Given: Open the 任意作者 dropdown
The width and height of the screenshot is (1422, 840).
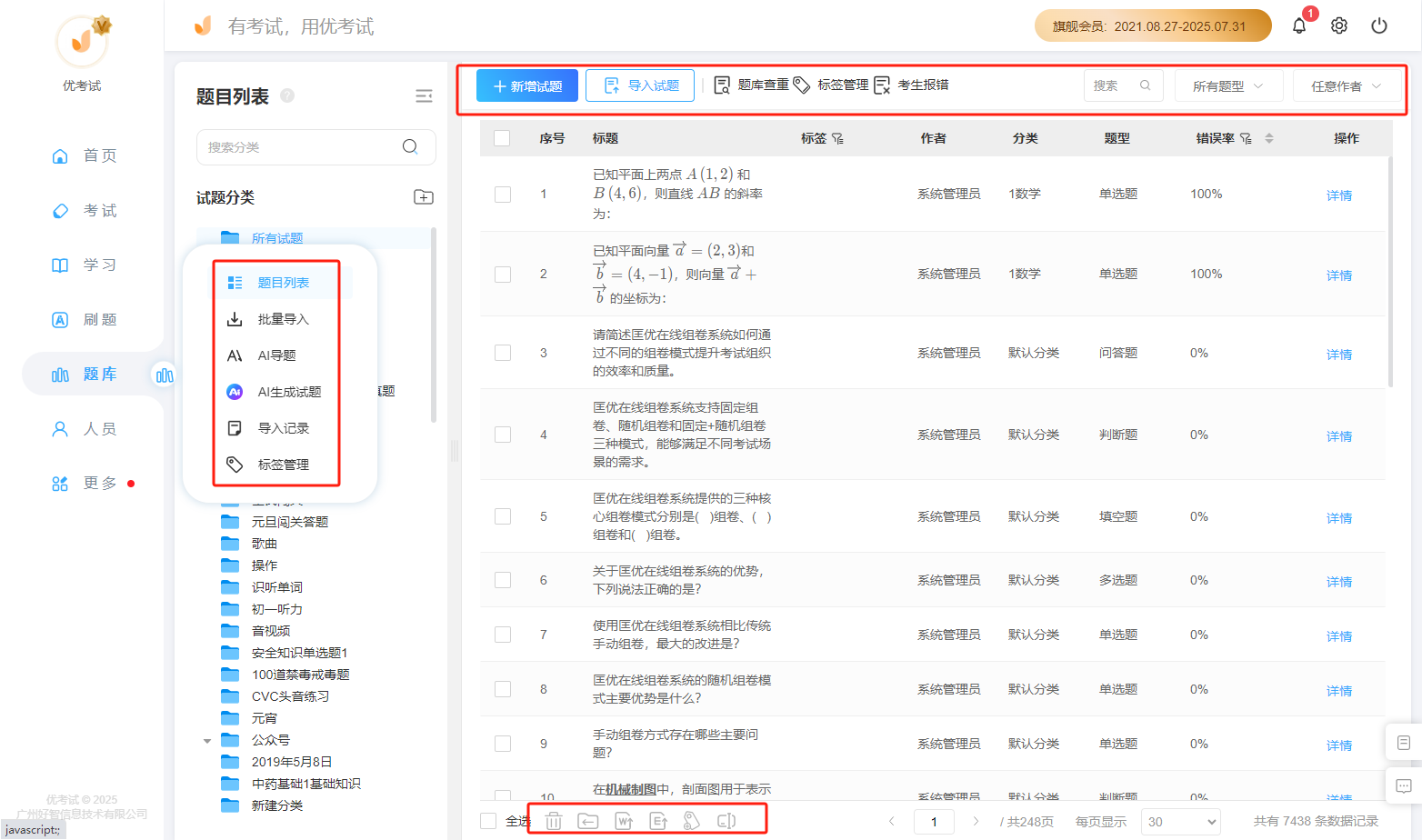Looking at the screenshot, I should (1347, 85).
